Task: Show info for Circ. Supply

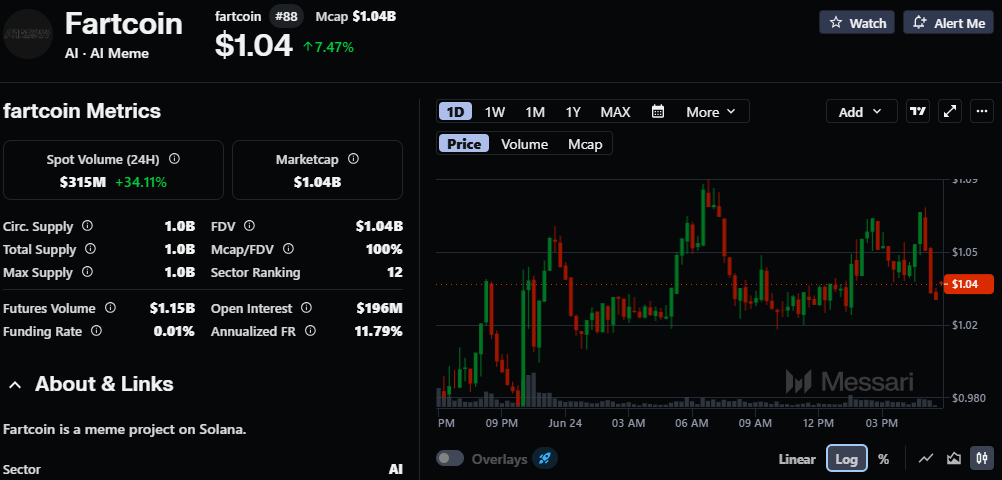Action: pos(88,226)
